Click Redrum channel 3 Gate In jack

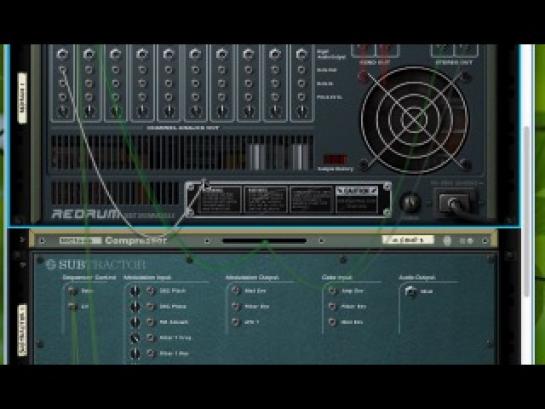pos(115,84)
